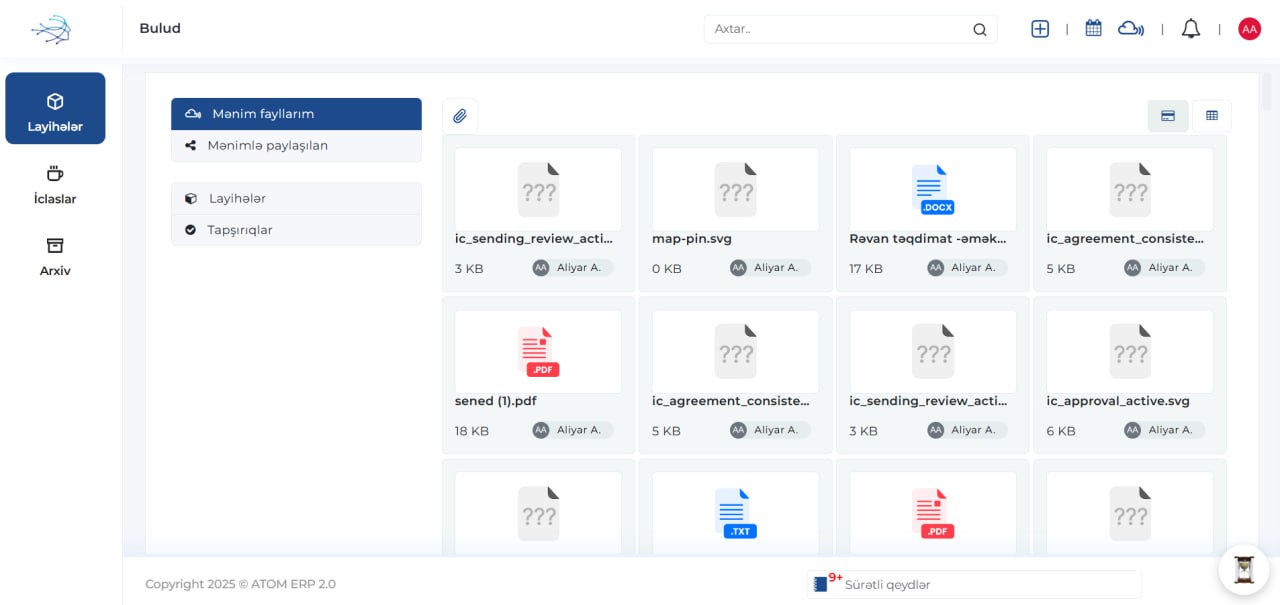Click the cloud icon in the header
The width and height of the screenshot is (1280, 605).
click(x=1130, y=29)
